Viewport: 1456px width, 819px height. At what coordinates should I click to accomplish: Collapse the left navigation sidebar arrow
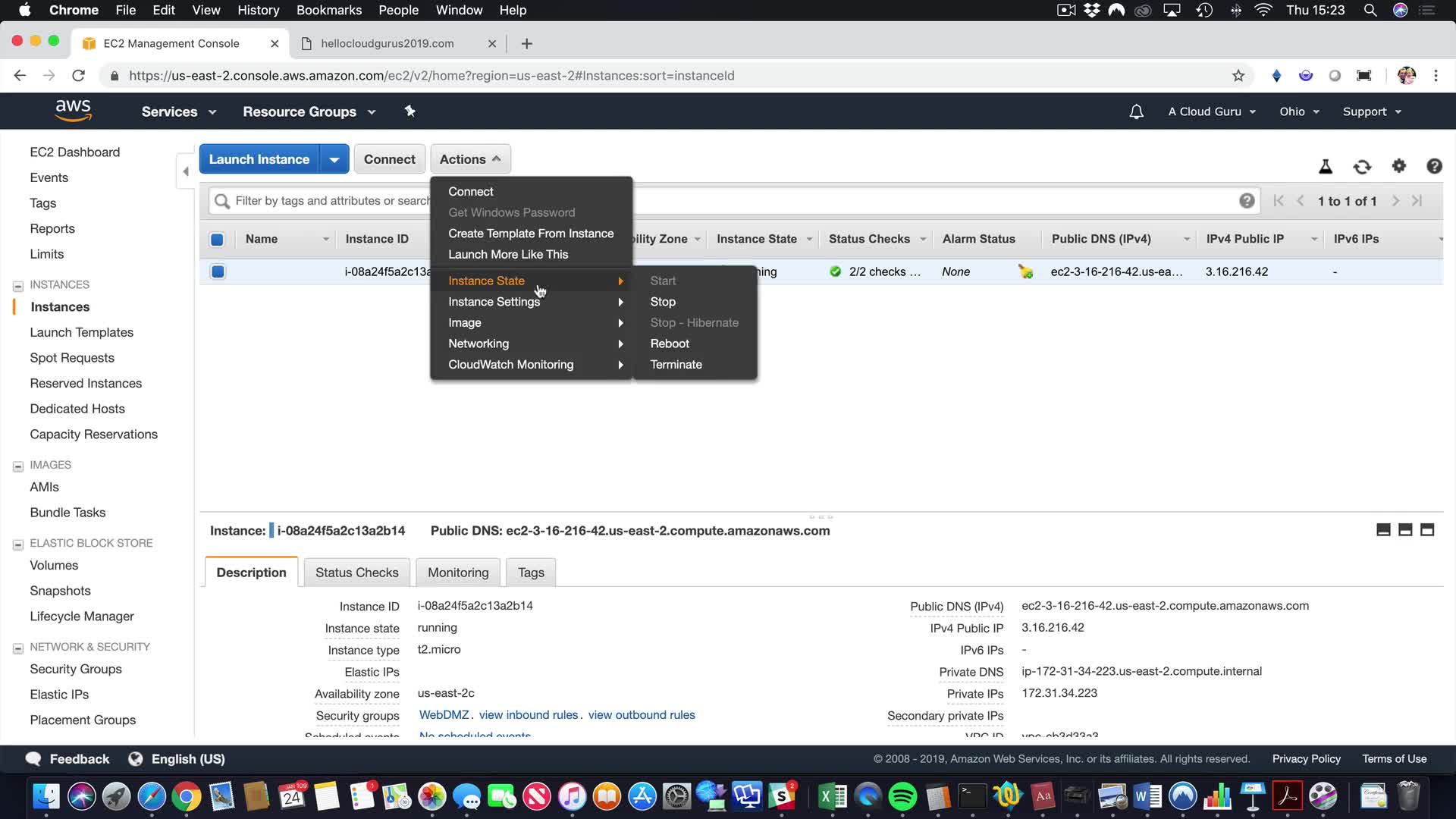(186, 171)
